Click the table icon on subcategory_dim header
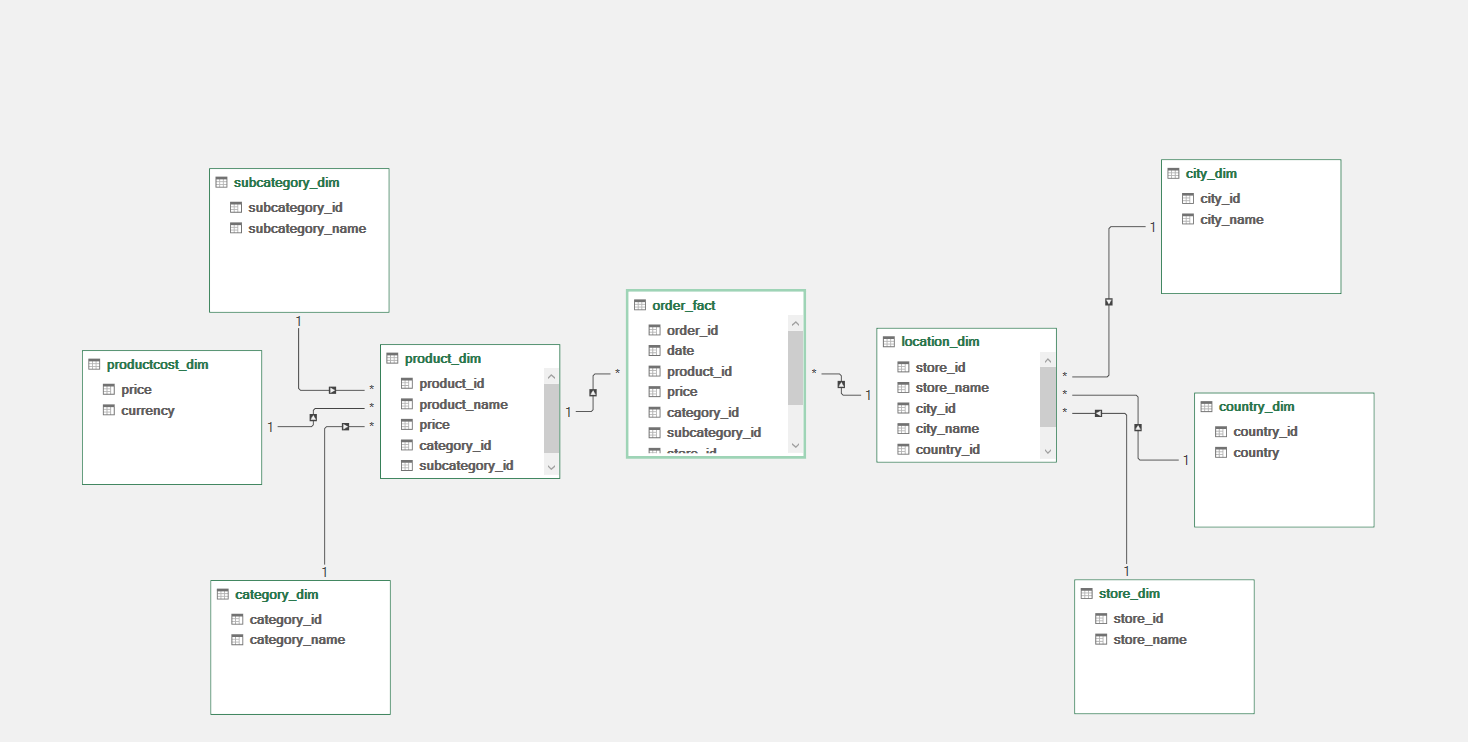The width and height of the screenshot is (1468, 742). click(x=221, y=182)
